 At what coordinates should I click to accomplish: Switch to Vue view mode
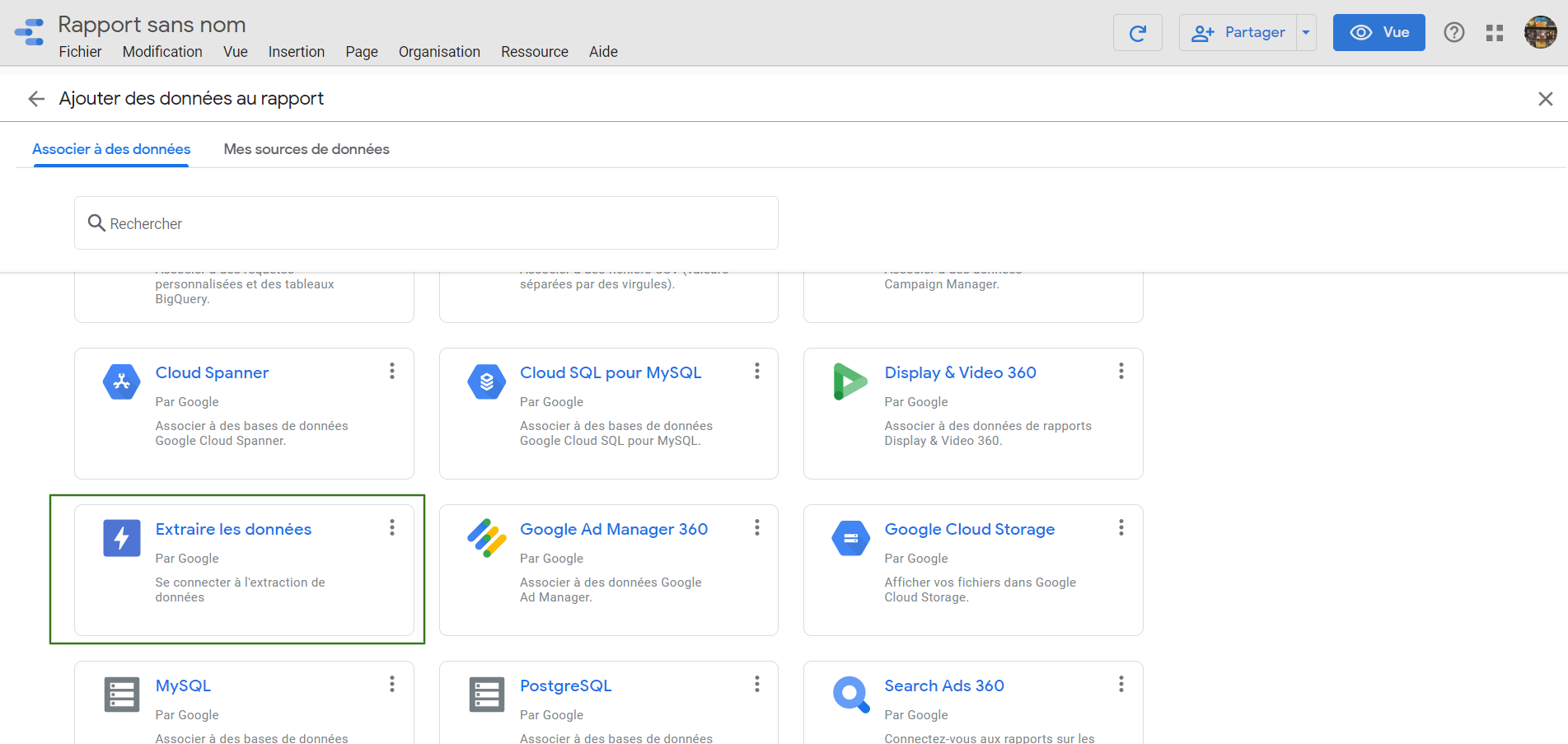[x=1378, y=33]
